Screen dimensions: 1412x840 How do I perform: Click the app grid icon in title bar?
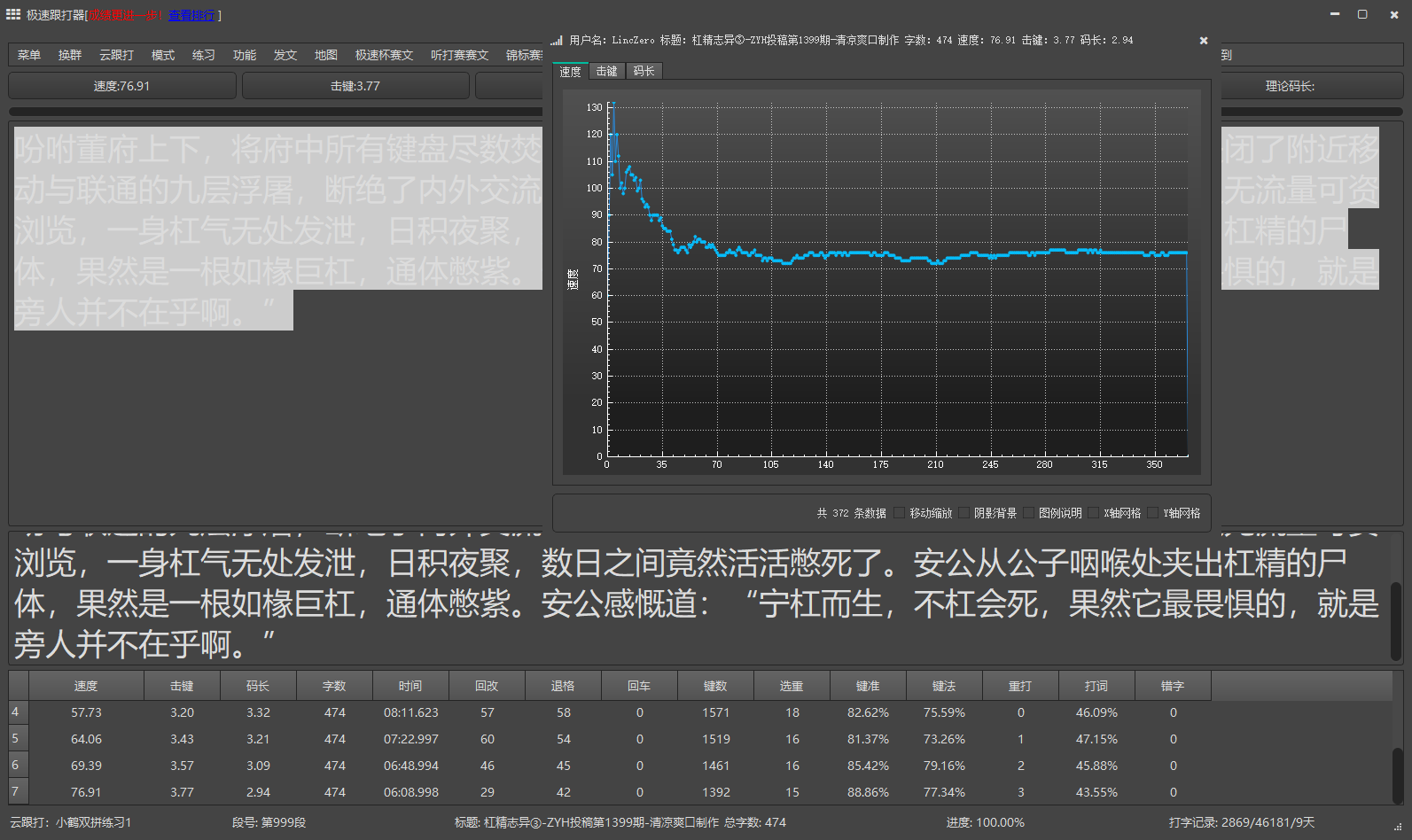click(x=13, y=14)
